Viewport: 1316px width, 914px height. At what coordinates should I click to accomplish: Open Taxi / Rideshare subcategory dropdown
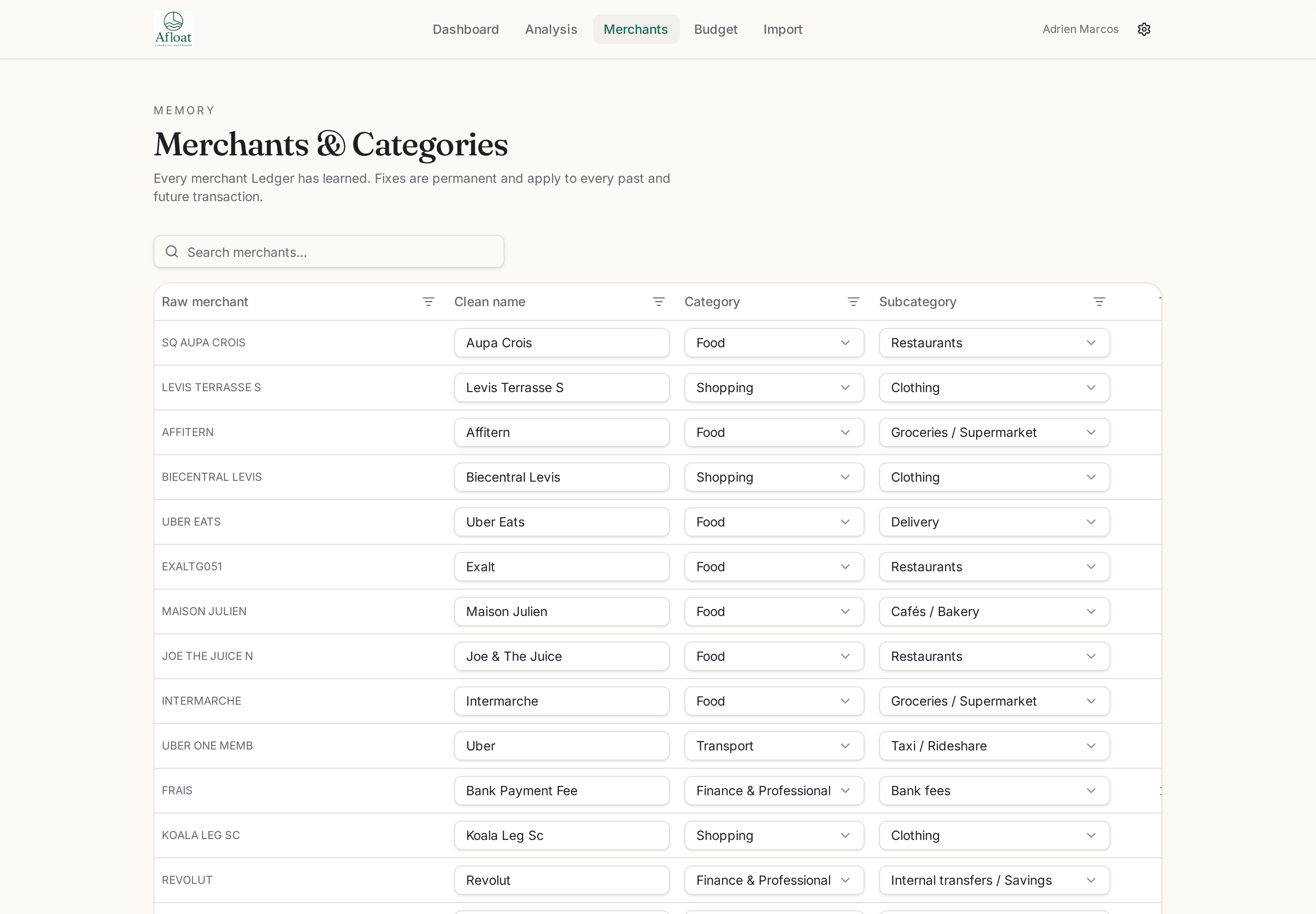(x=994, y=746)
